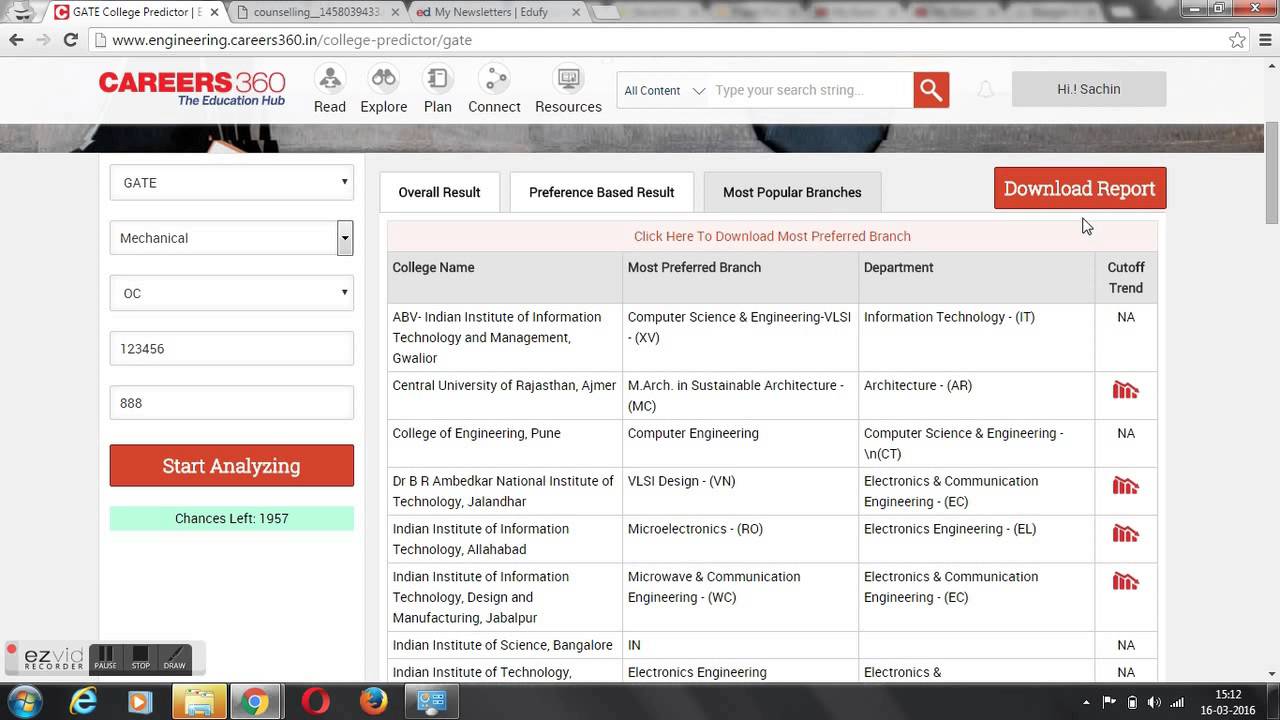Switch to Preference Based Result tab
The width and height of the screenshot is (1280, 720).
tap(601, 192)
